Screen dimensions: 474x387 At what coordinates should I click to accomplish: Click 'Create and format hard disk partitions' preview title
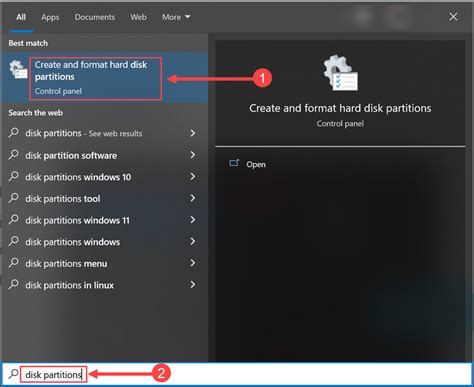click(x=340, y=108)
